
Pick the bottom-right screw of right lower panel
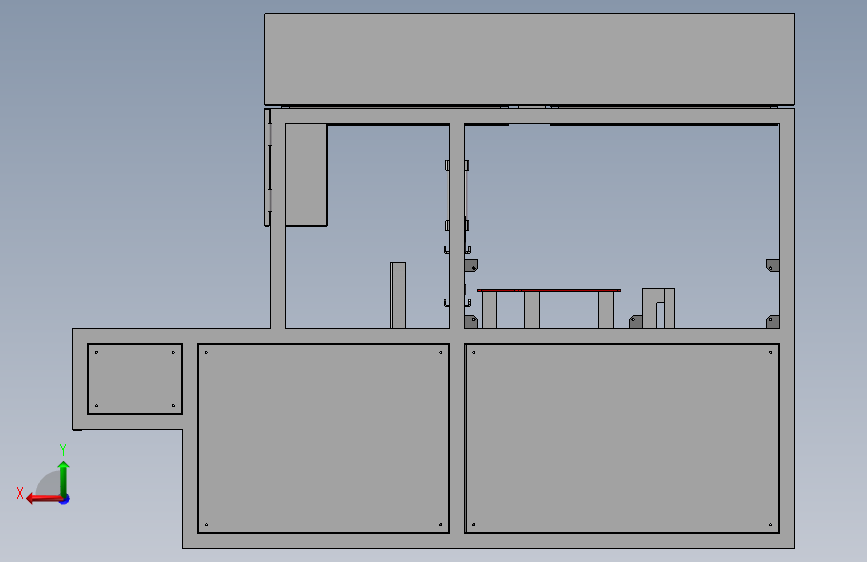770,524
